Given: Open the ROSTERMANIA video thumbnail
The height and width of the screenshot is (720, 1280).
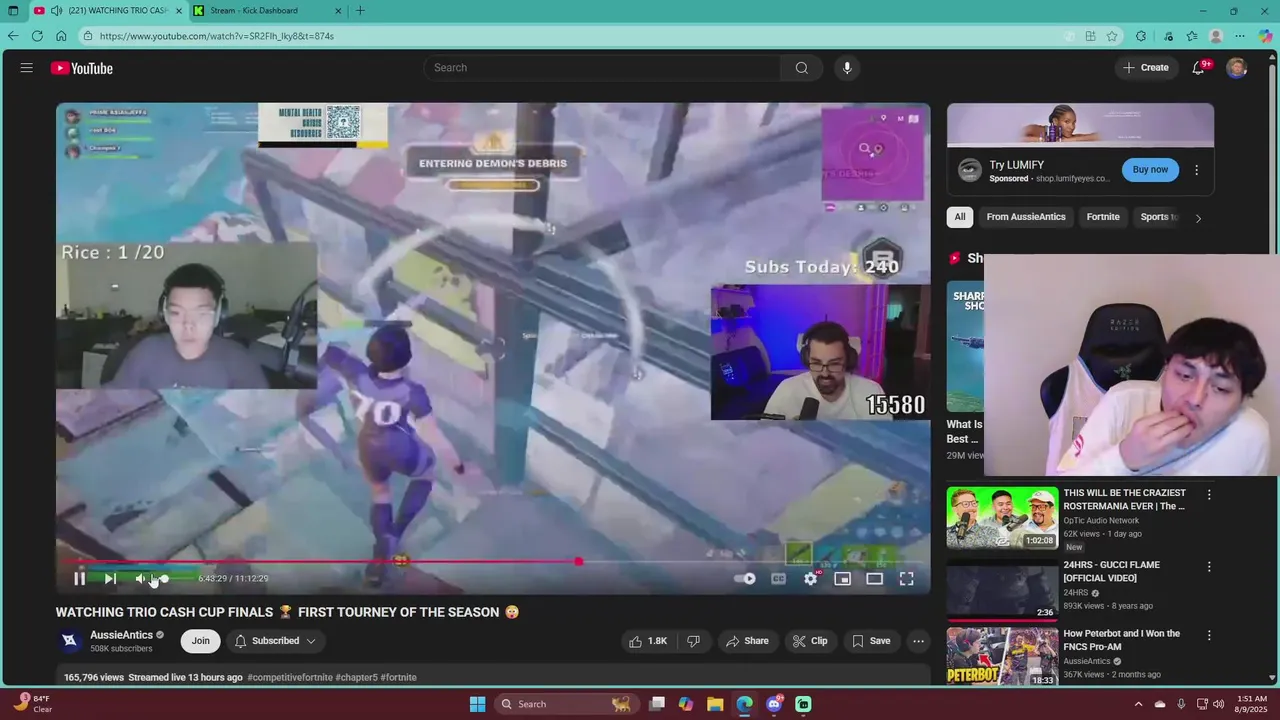Looking at the screenshot, I should pos(1002,518).
